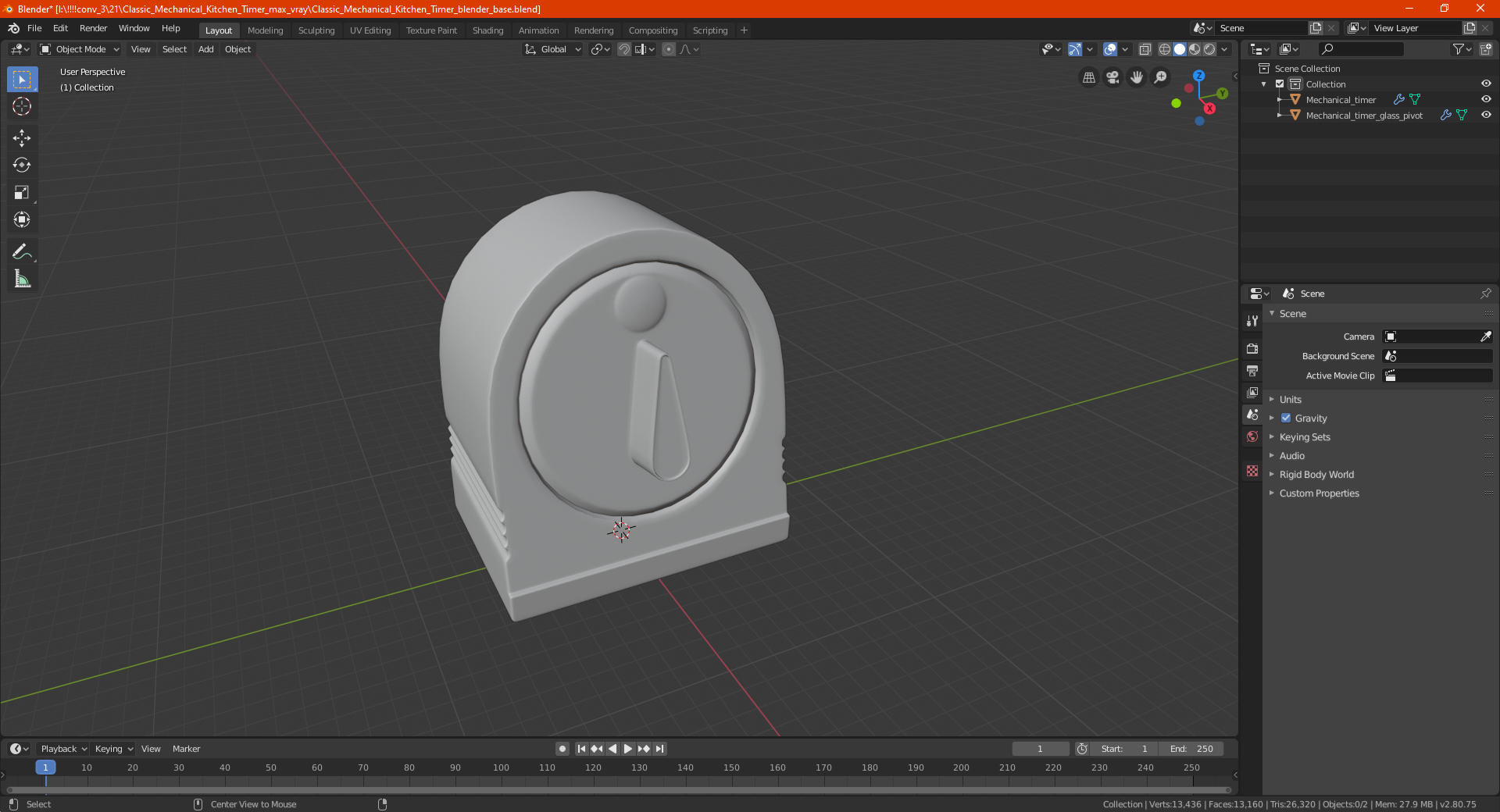Select wireframe viewport shading
Viewport: 1500px width, 812px height.
point(1165,49)
